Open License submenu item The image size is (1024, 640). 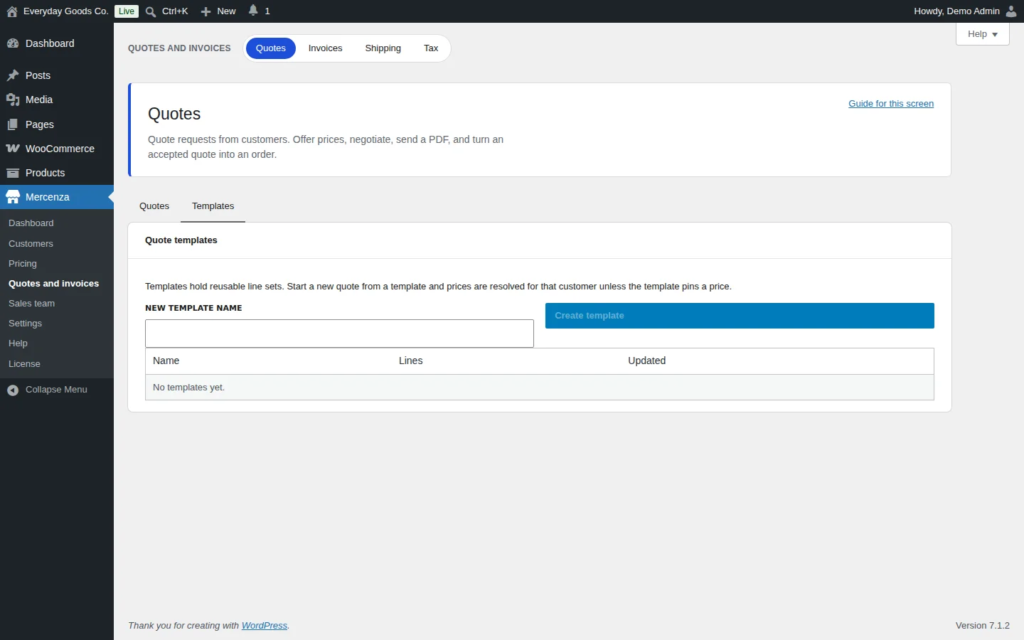(24, 364)
